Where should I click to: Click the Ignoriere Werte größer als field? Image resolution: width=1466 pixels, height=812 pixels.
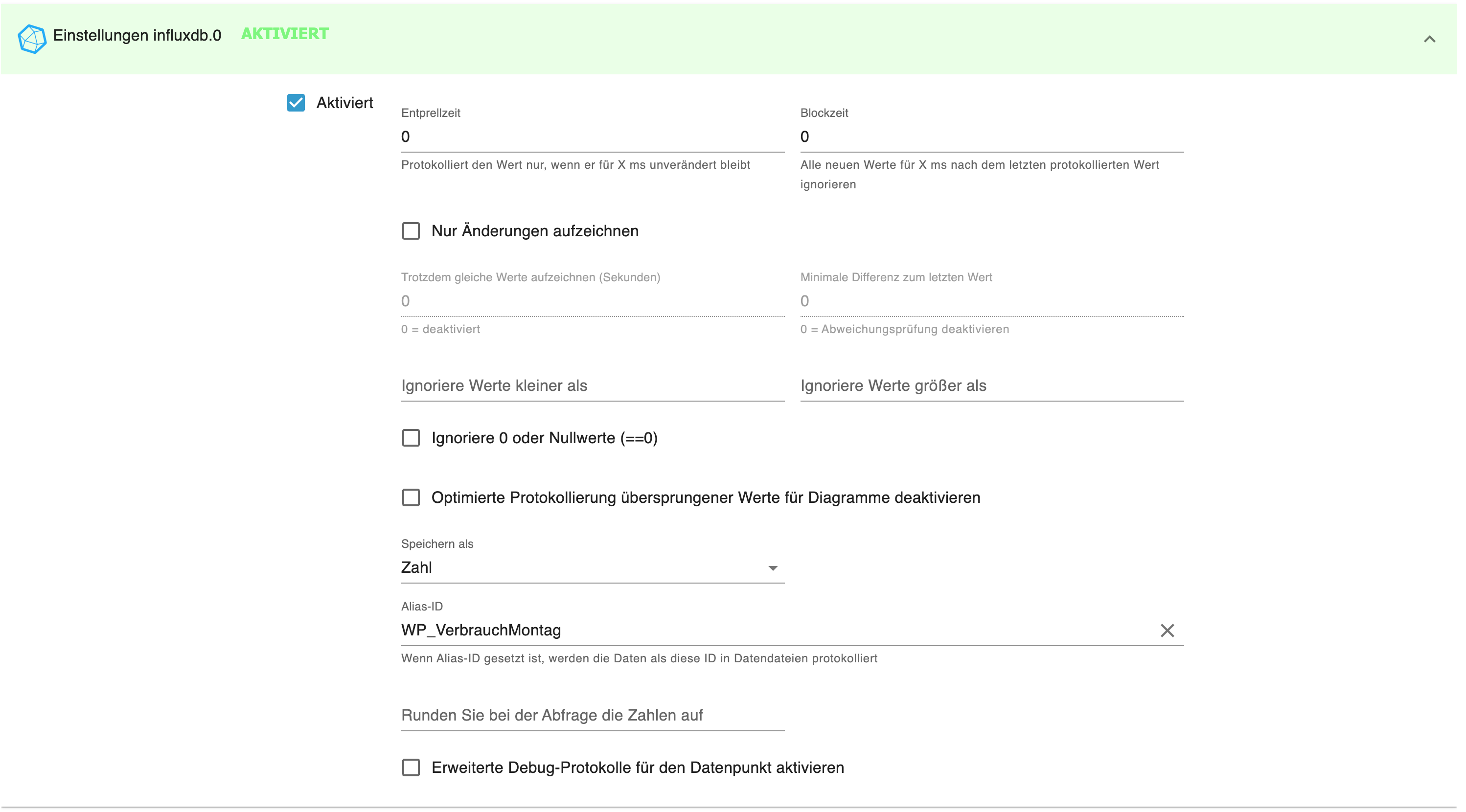point(991,386)
